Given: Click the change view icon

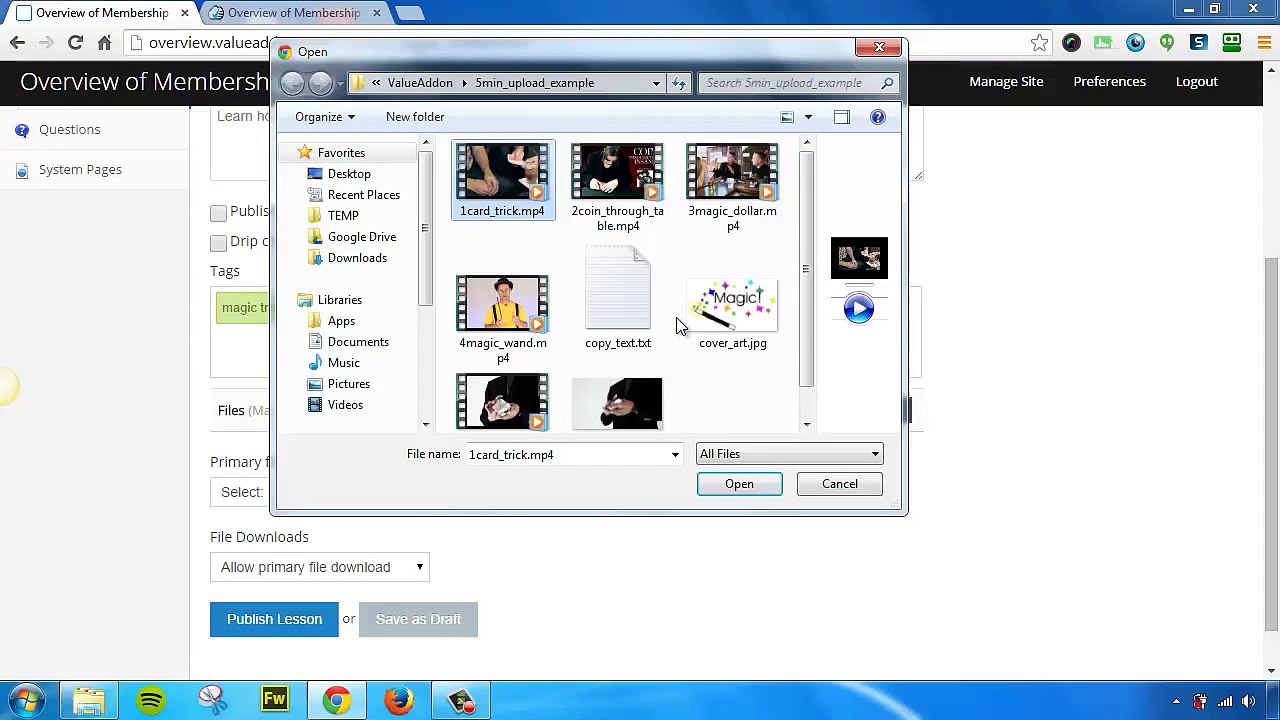Looking at the screenshot, I should [787, 117].
